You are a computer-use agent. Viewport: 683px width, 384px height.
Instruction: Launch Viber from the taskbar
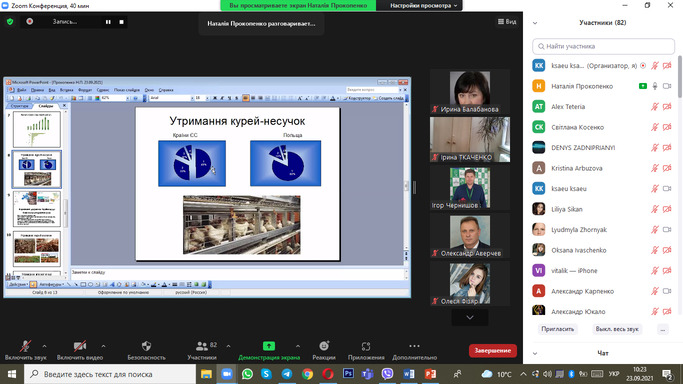[x=387, y=374]
